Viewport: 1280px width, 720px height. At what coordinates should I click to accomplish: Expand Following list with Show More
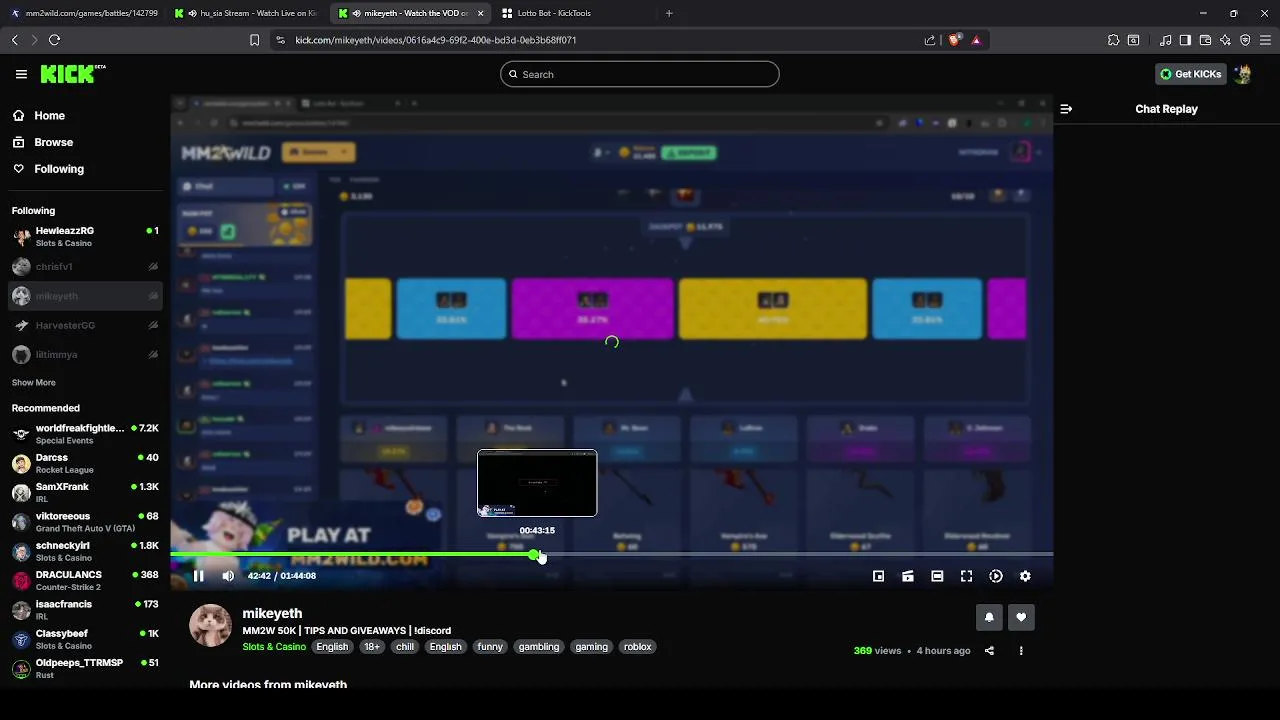click(x=34, y=383)
